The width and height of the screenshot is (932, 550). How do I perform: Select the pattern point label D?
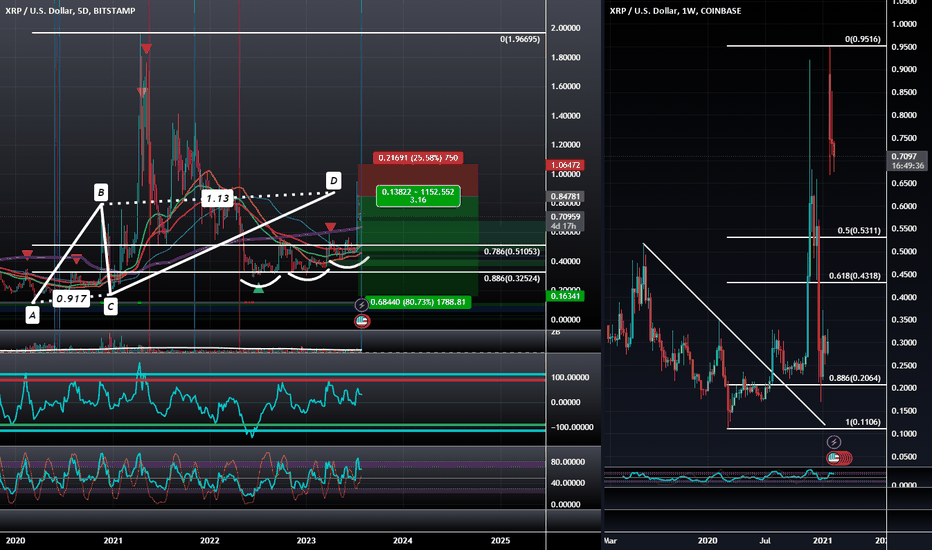(333, 180)
